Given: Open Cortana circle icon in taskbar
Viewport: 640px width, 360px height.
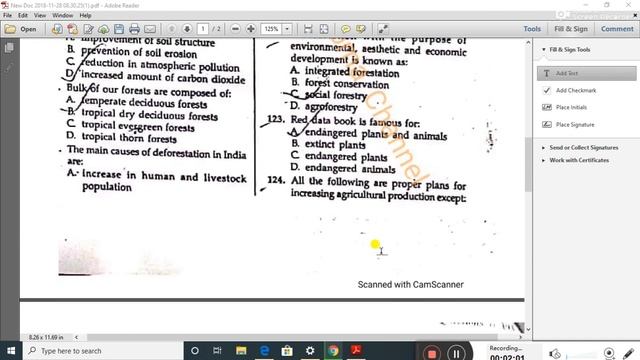Looking at the screenshot, I should tap(195, 351).
